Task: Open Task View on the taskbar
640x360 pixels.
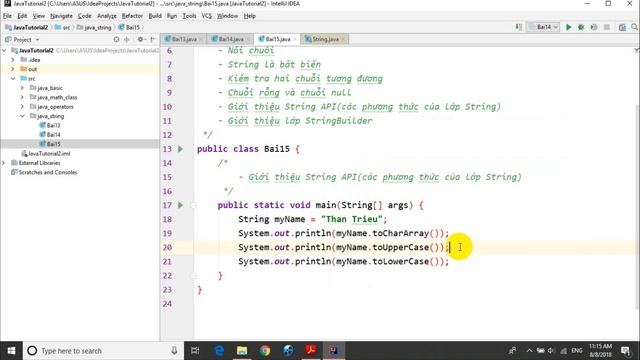Action: pyautogui.click(x=195, y=351)
